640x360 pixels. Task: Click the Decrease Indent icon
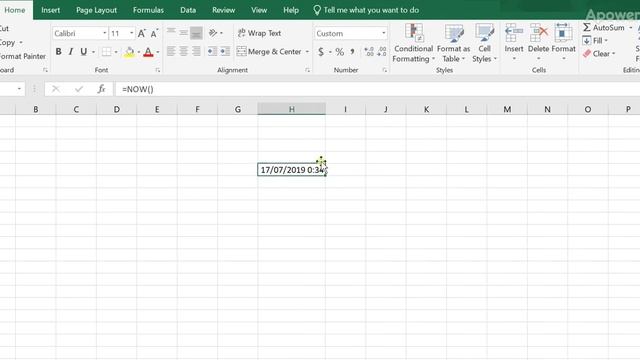212,51
